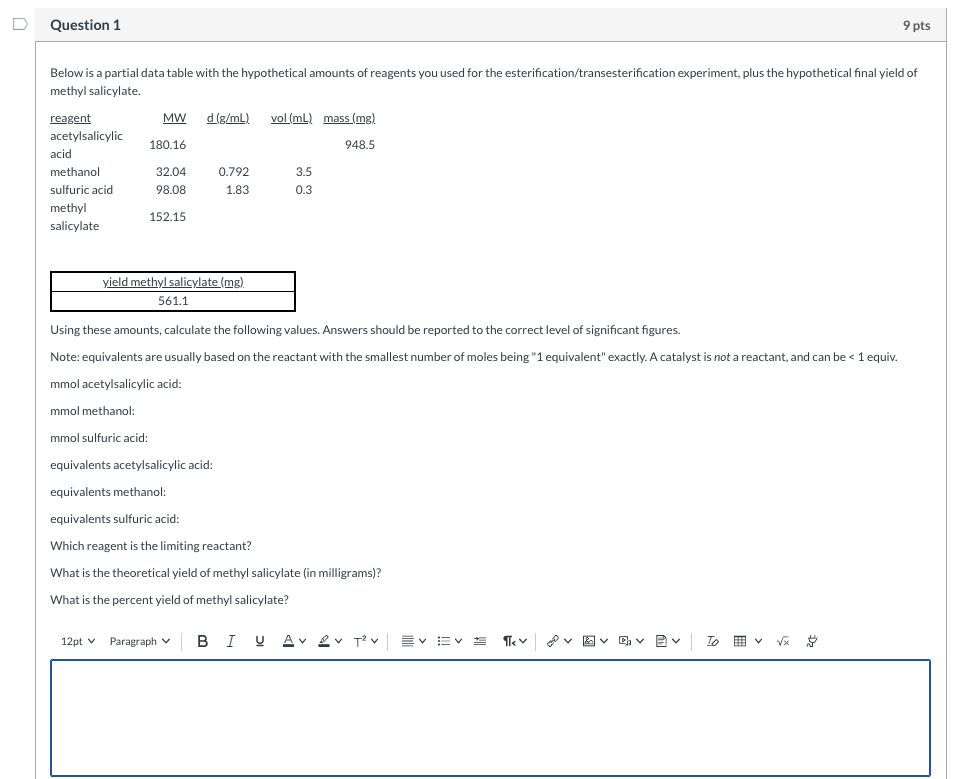The image size is (958, 779).
Task: Open the Paragraph block format dropdown
Action: [x=140, y=641]
